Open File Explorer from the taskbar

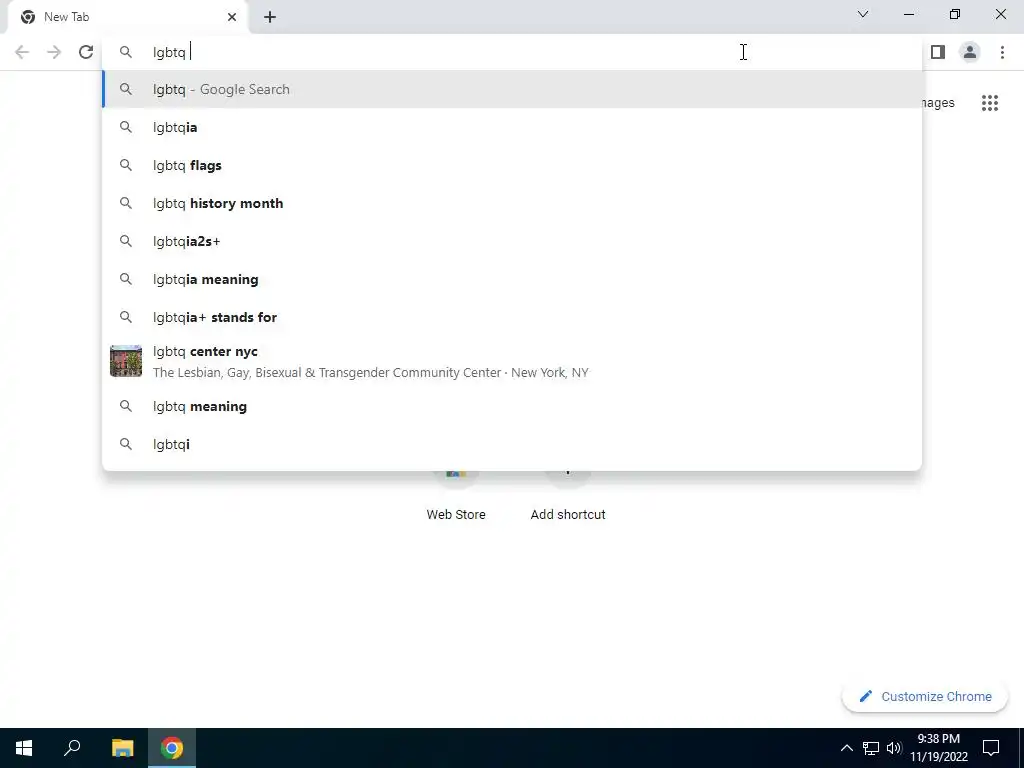click(122, 748)
